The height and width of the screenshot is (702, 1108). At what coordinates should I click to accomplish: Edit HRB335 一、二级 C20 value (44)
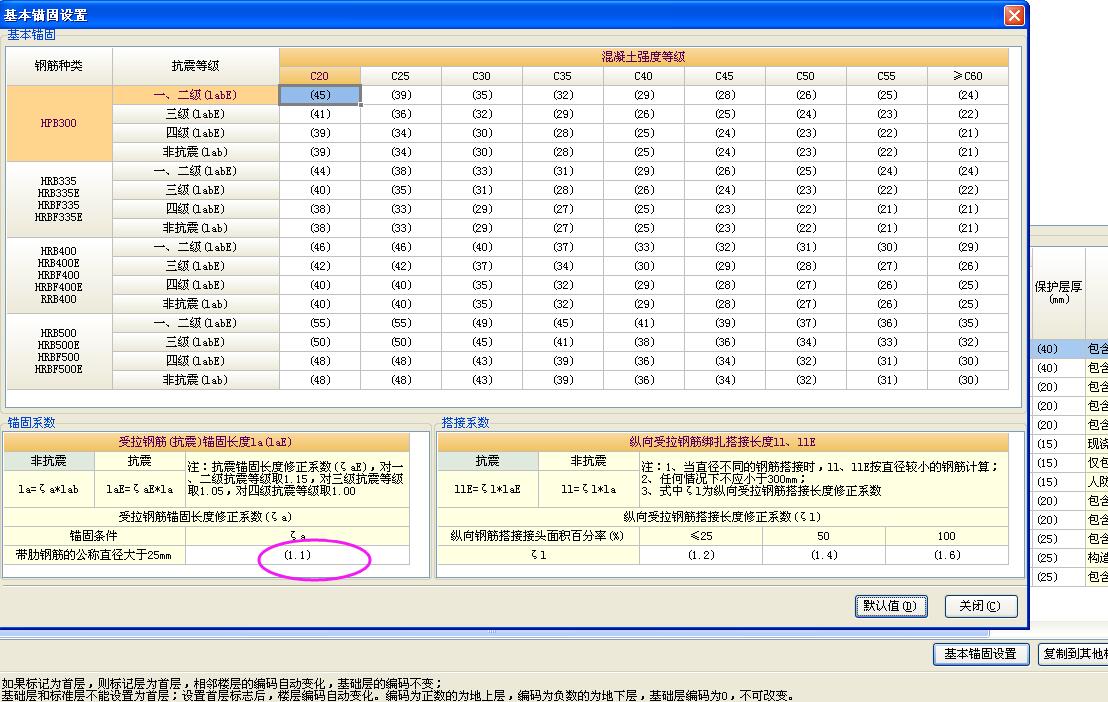[320, 171]
